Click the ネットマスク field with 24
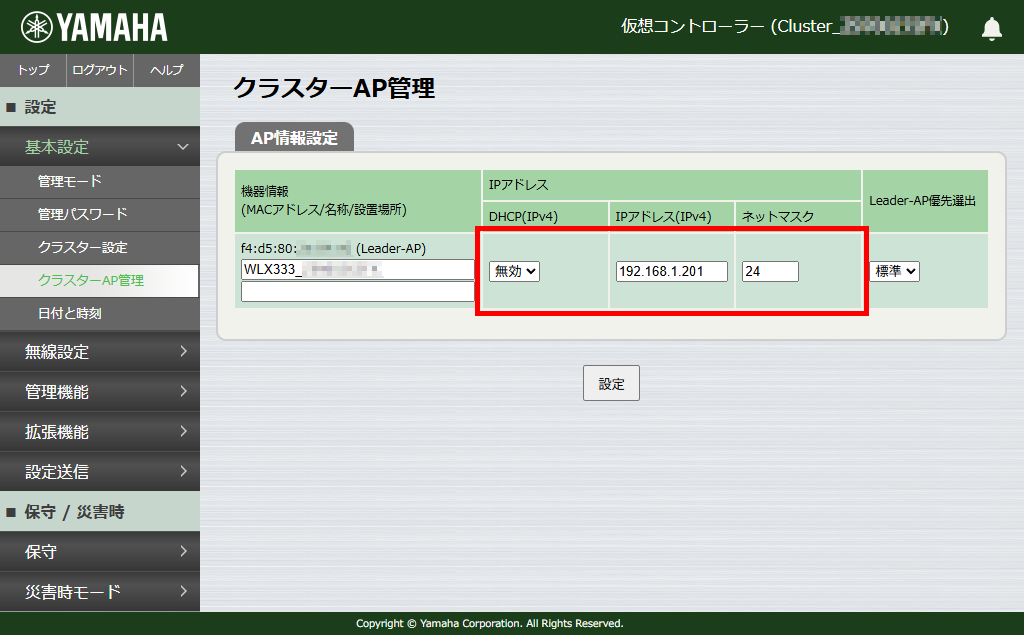1024x635 pixels. [770, 271]
